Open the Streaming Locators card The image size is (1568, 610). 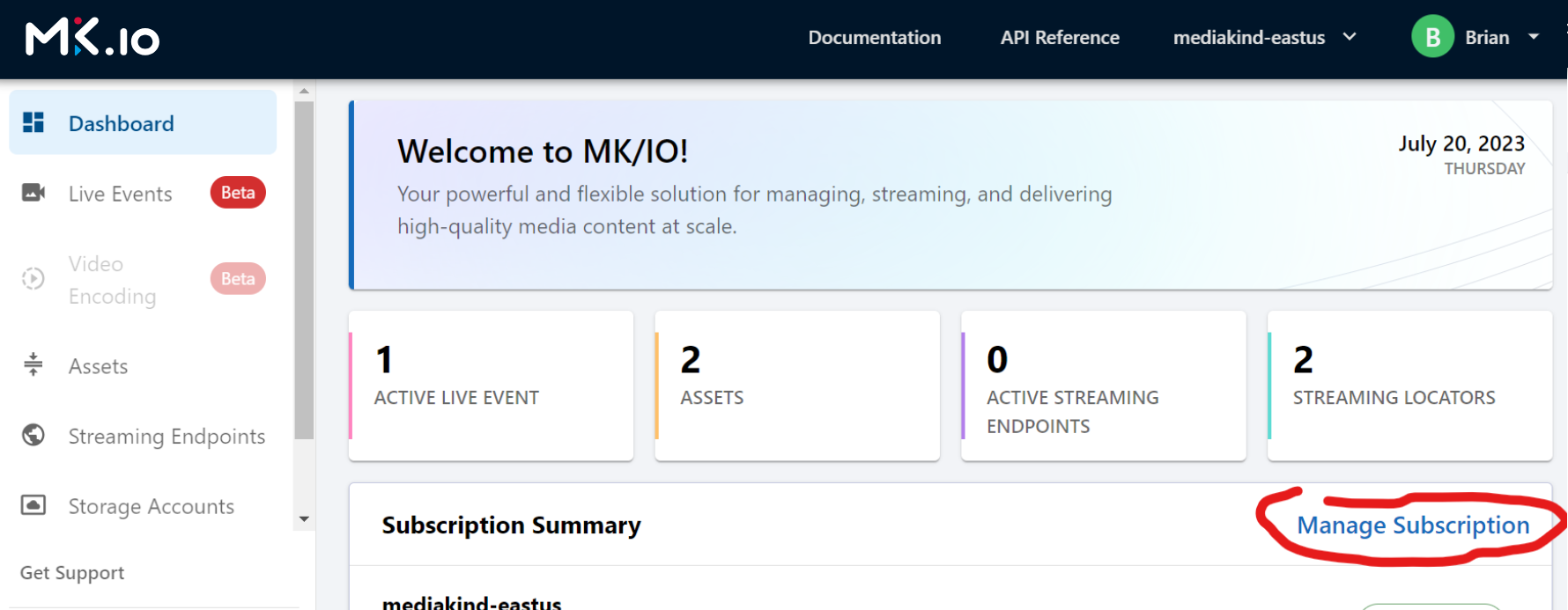tap(1409, 386)
